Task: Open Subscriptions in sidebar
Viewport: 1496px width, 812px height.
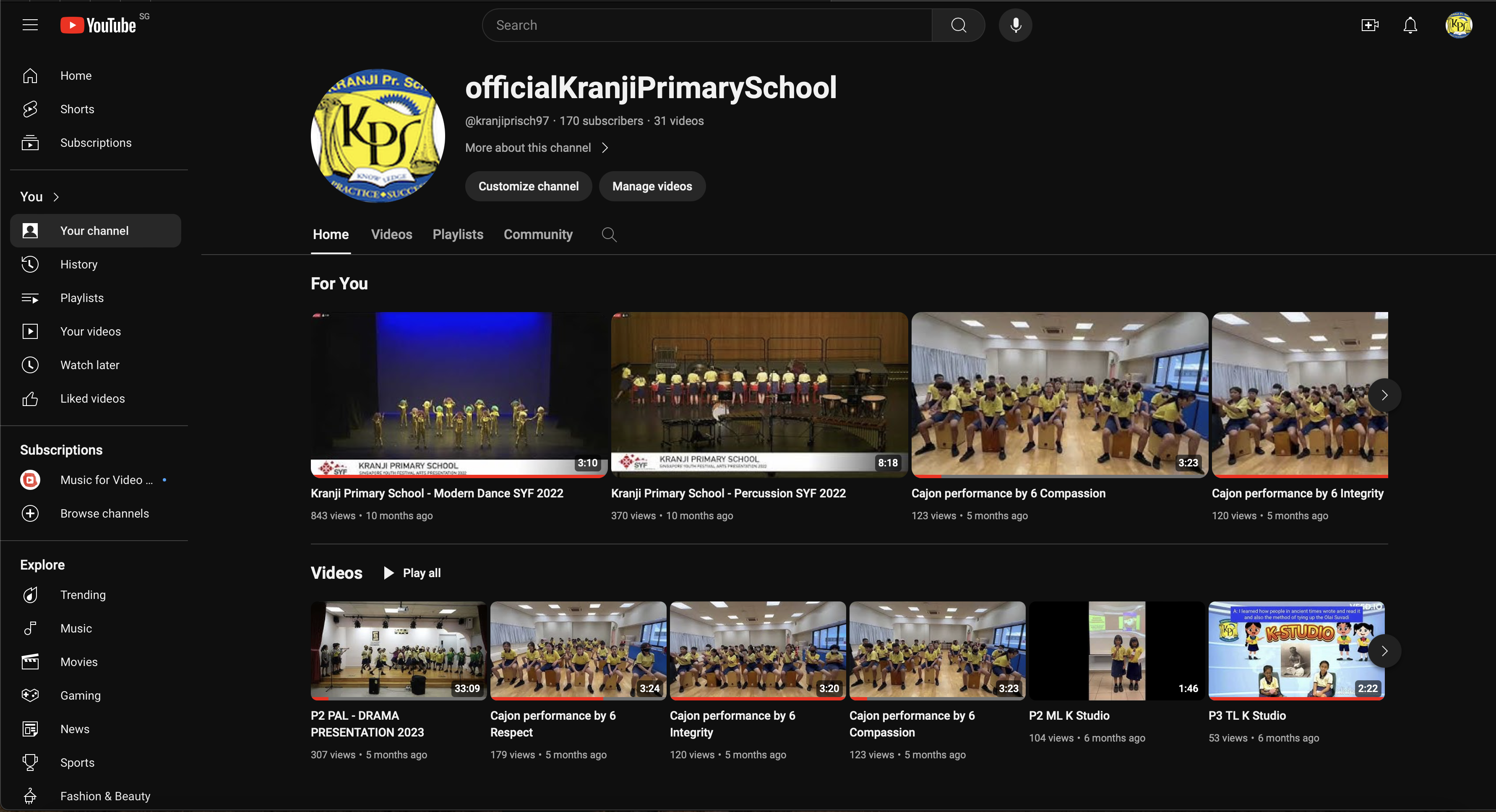Action: tap(96, 143)
